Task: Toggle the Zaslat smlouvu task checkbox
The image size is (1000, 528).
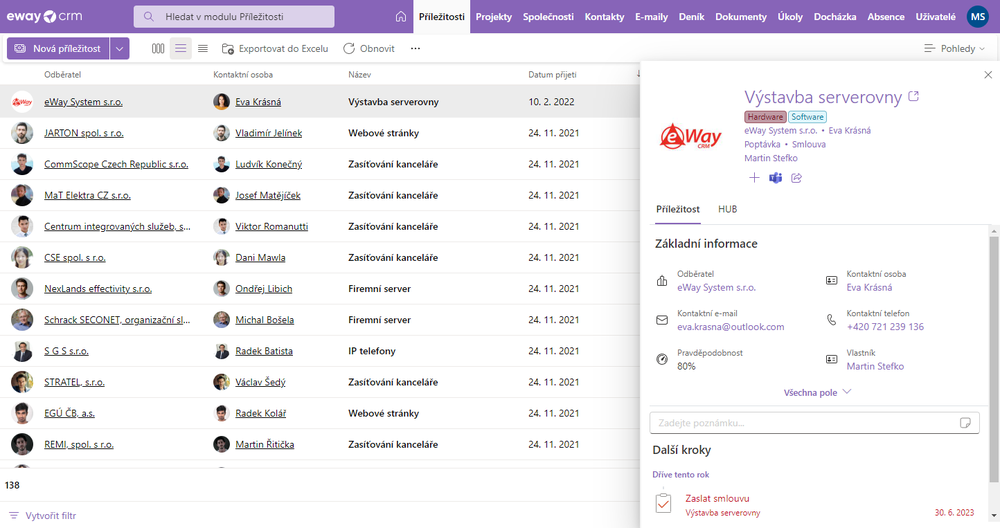Action: coord(663,503)
